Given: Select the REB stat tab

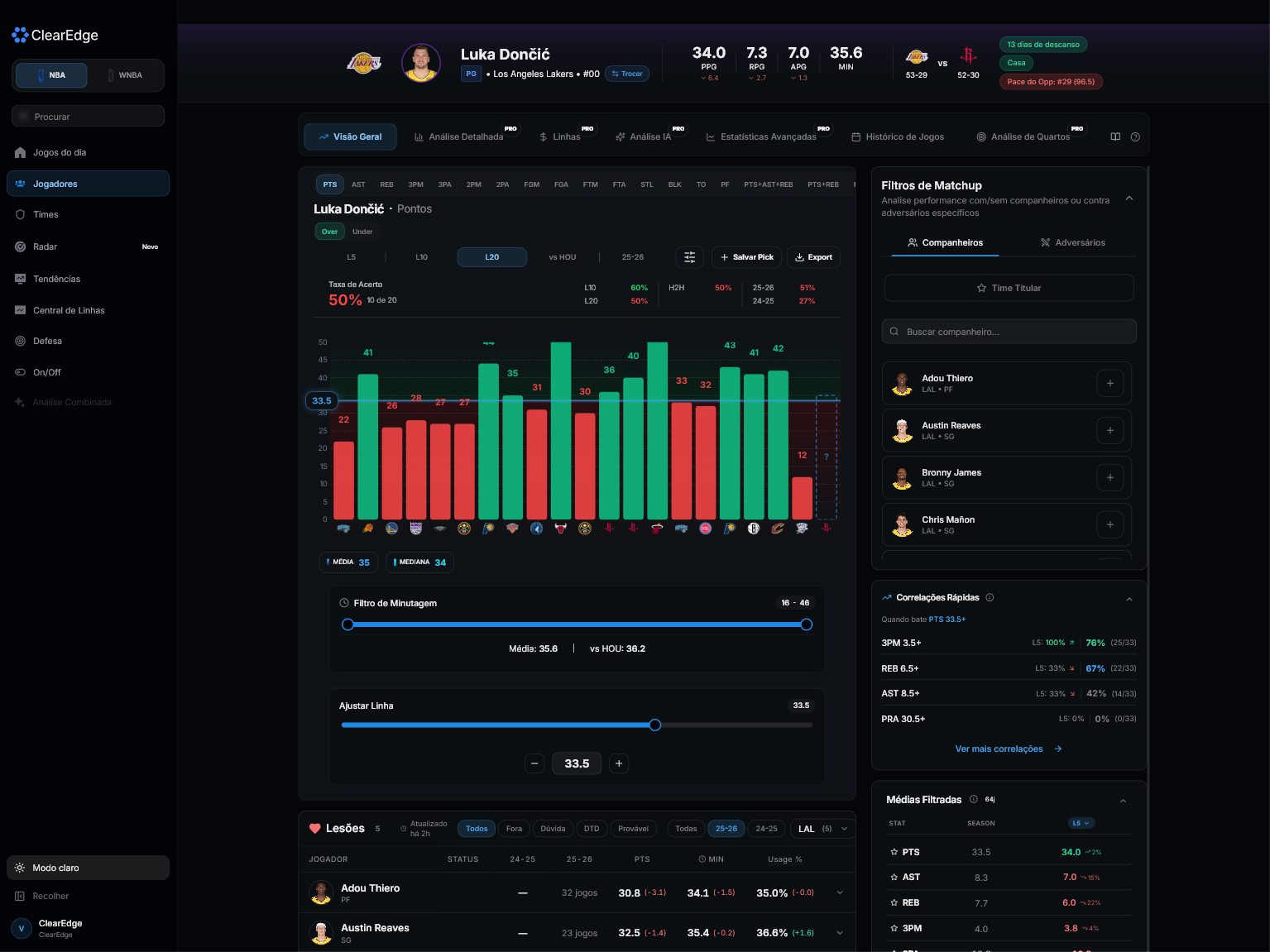Looking at the screenshot, I should (x=386, y=184).
